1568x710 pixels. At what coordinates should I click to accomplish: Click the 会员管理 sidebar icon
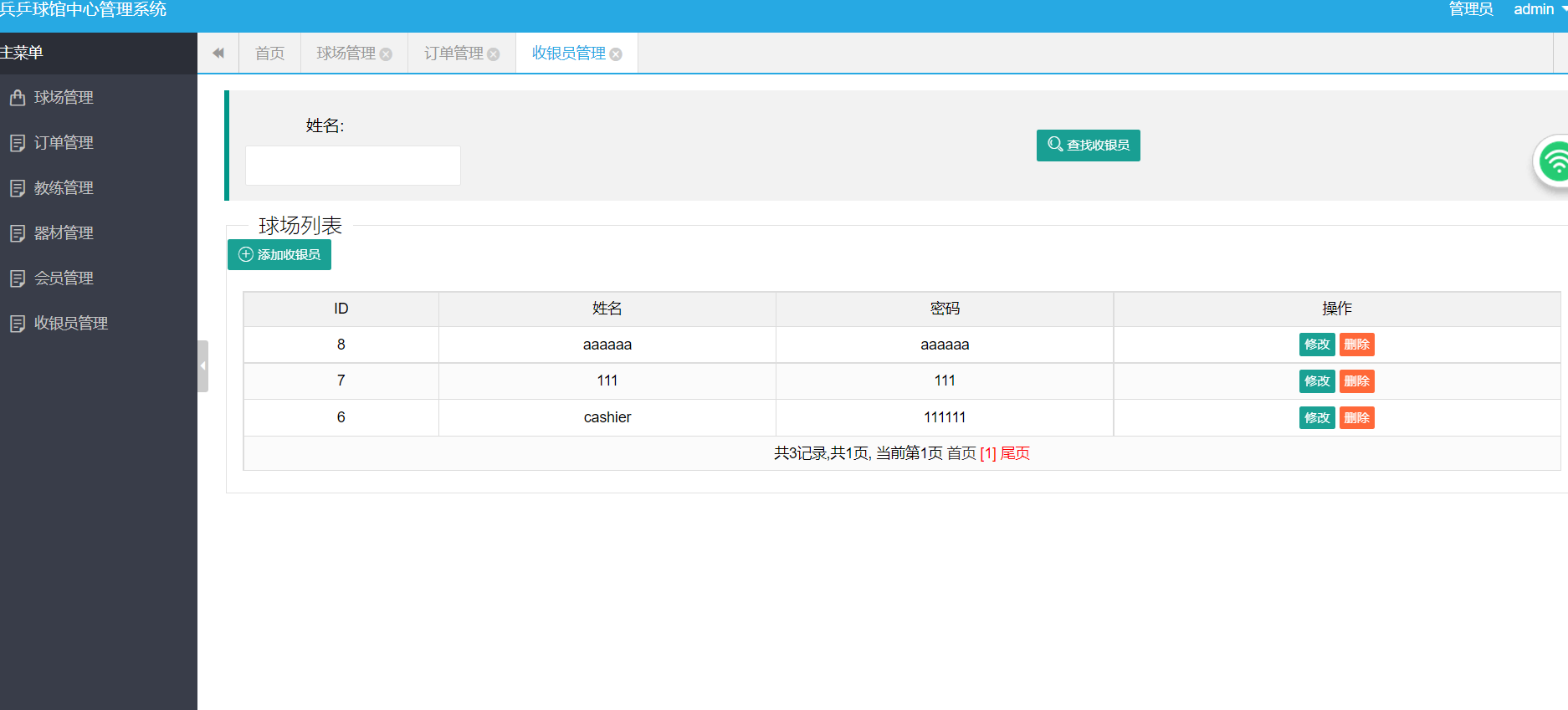[x=17, y=278]
